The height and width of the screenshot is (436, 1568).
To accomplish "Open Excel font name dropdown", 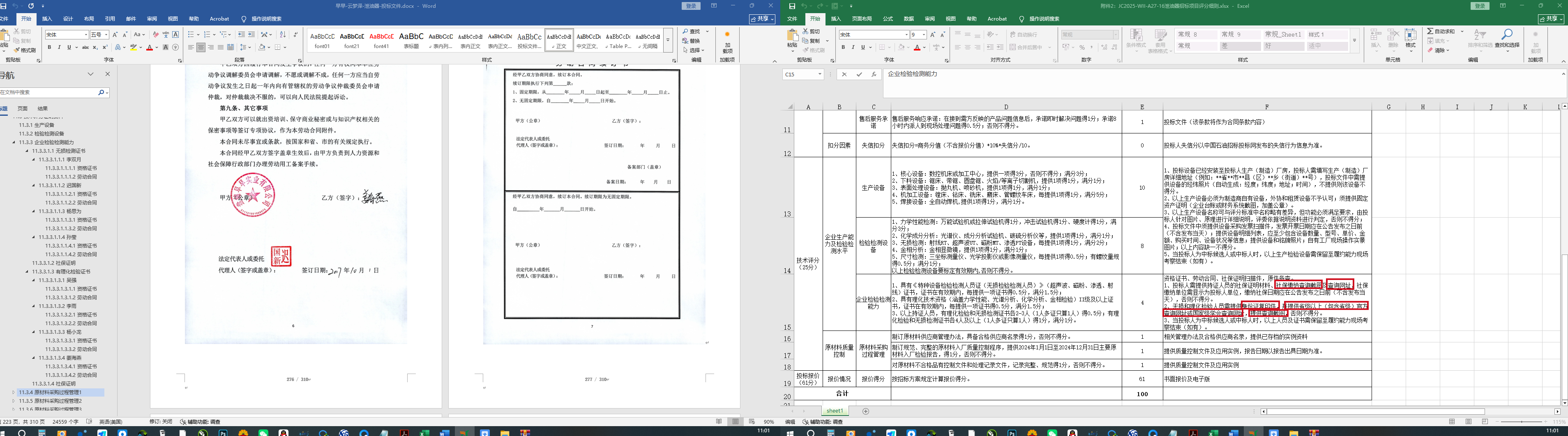I will tap(906, 34).
